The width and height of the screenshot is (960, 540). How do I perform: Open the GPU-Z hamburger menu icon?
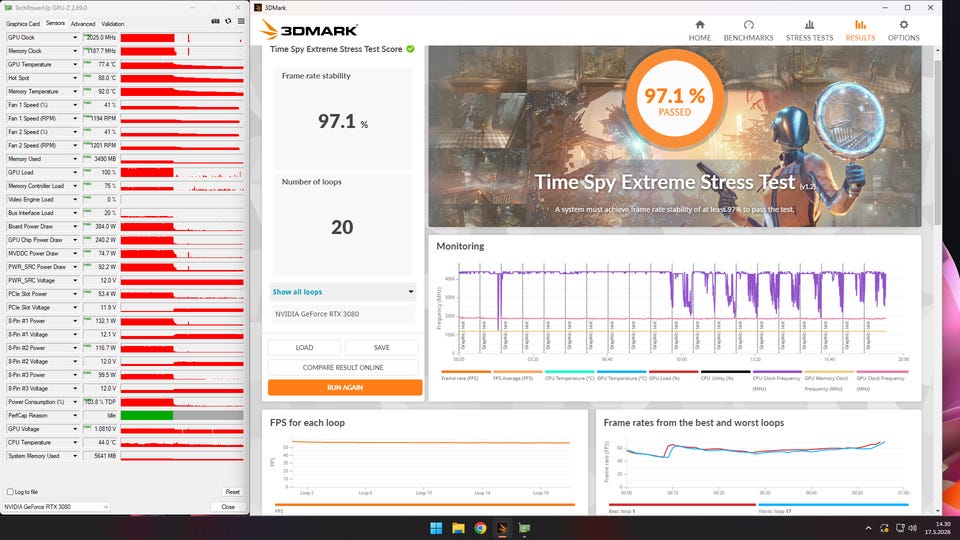click(x=241, y=21)
